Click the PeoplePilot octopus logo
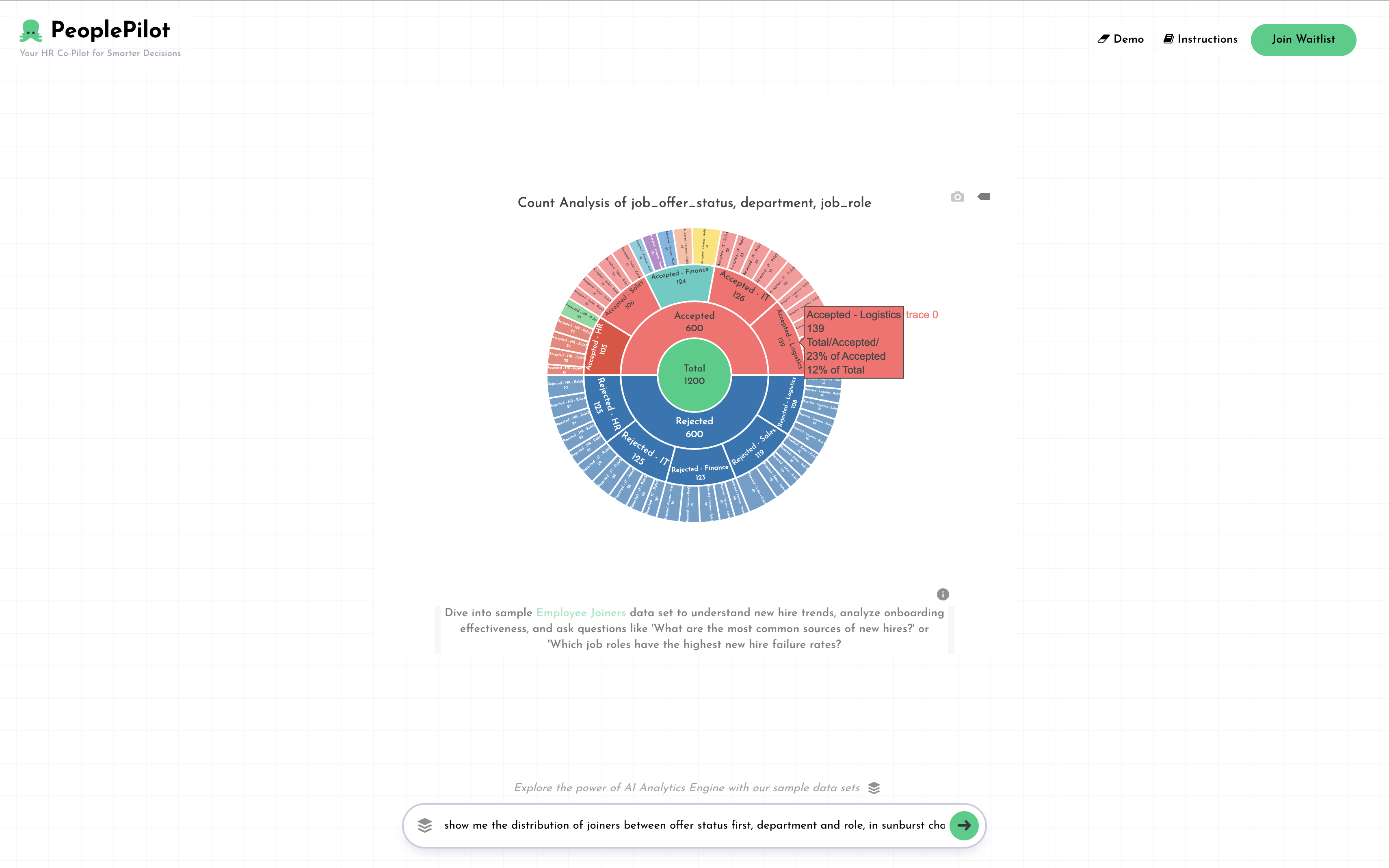 point(30,31)
